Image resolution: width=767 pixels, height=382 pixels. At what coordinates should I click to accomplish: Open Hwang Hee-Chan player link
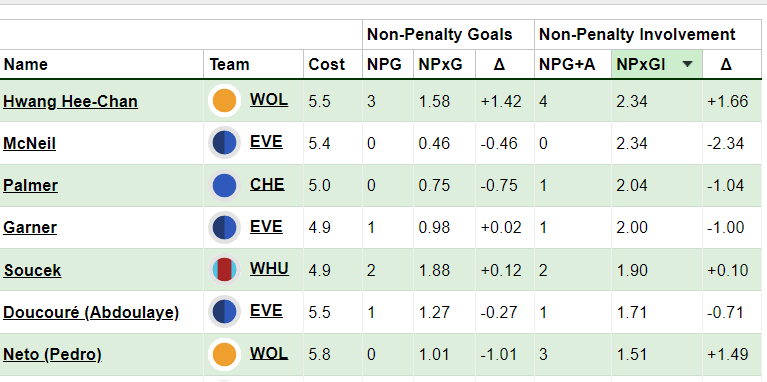tap(70, 101)
